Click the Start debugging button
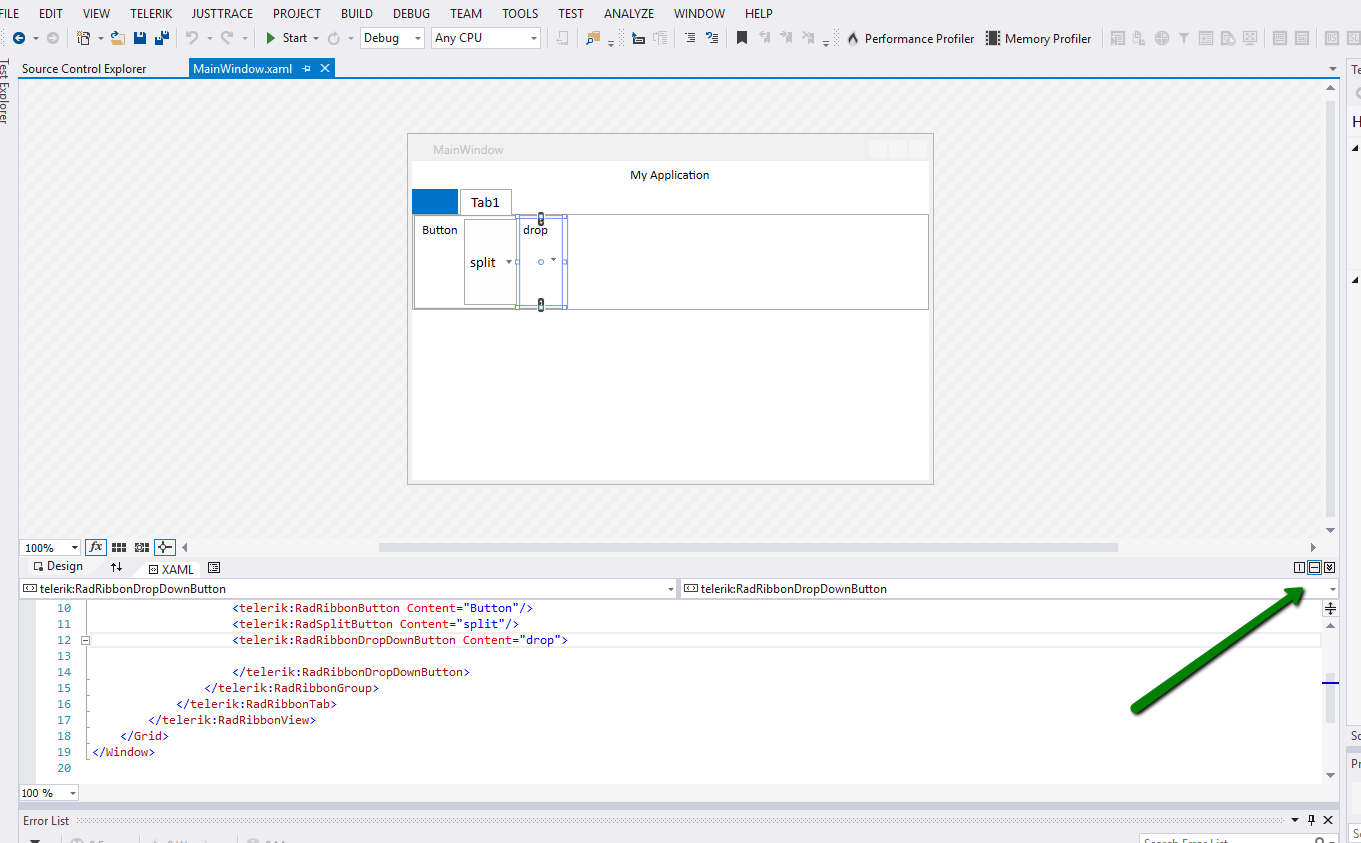The width and height of the screenshot is (1361, 843). pos(286,38)
